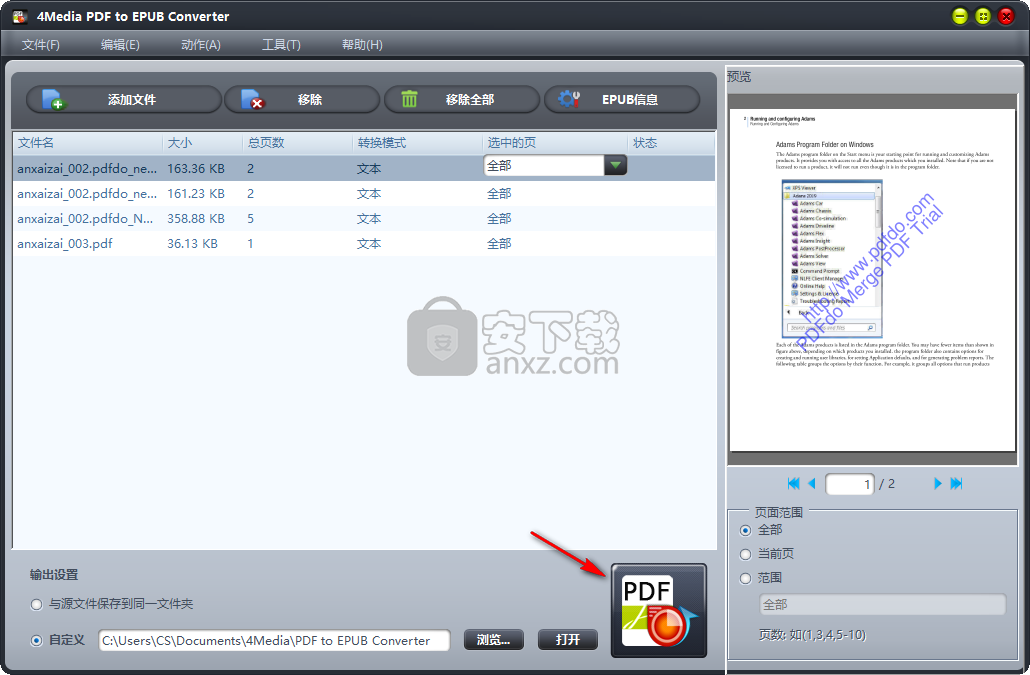
Task: Sort by the 文件名 column header
Action: coord(87,142)
